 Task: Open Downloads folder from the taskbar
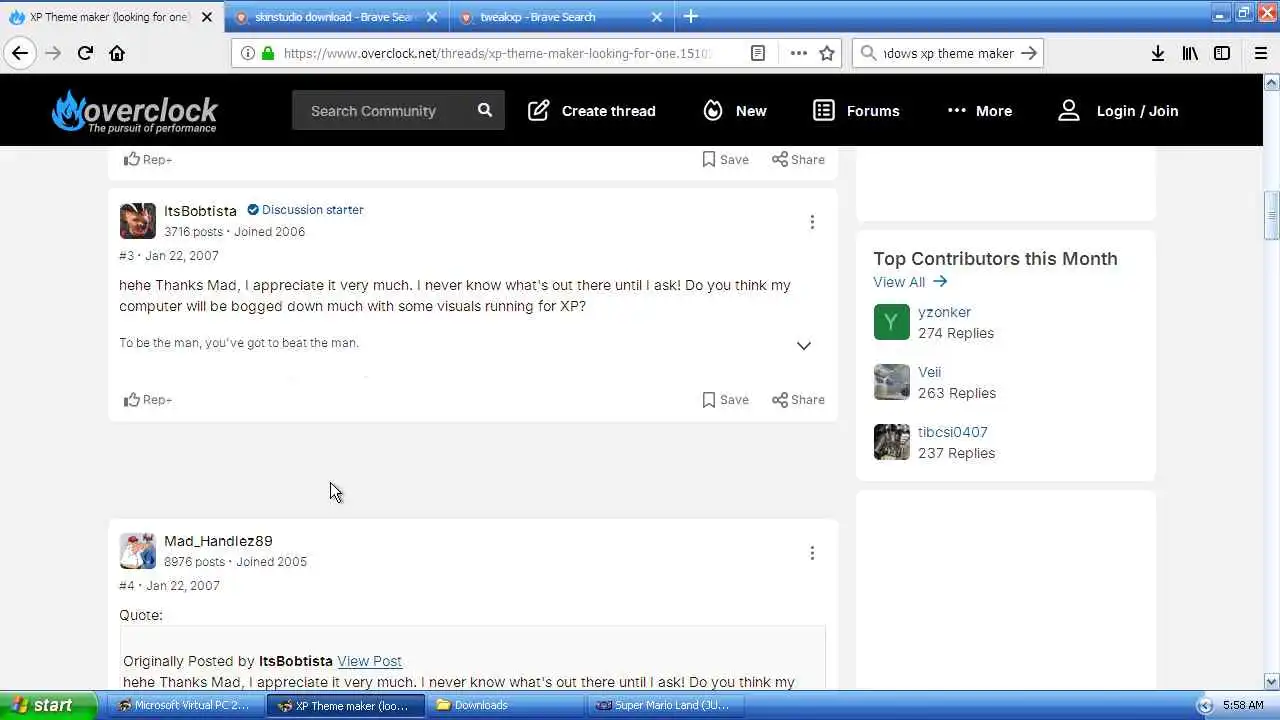[505, 705]
